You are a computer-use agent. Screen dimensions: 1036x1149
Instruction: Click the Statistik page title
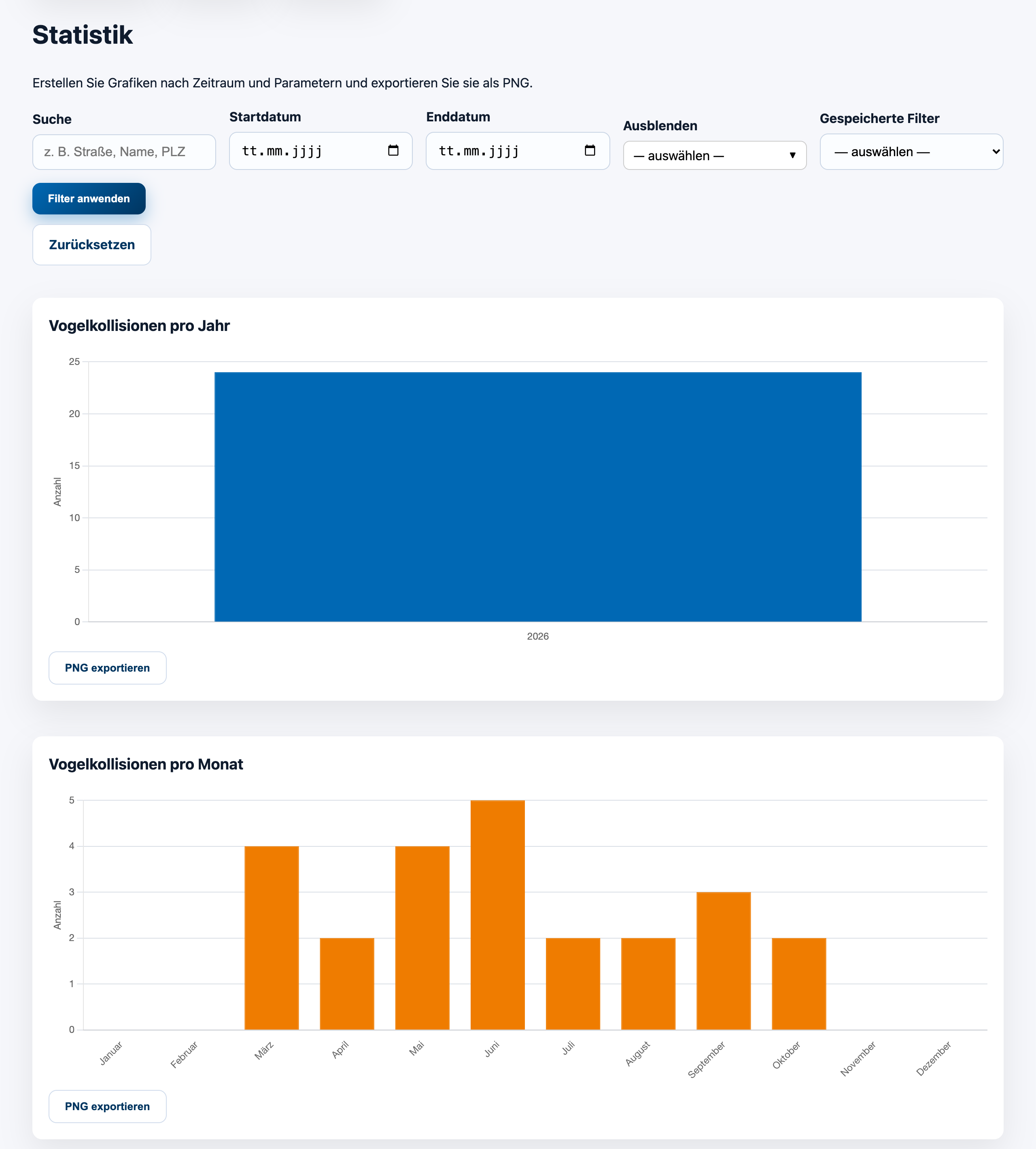[83, 35]
